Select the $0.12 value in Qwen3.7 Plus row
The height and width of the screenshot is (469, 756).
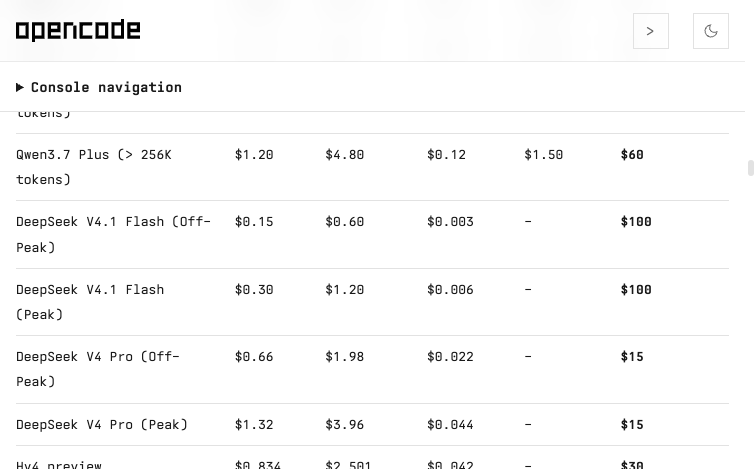(446, 155)
